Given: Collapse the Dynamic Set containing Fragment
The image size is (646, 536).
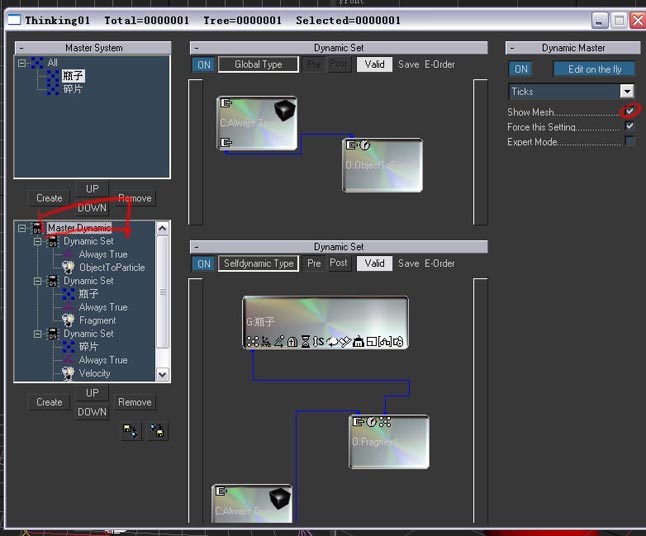Looking at the screenshot, I should (37, 281).
